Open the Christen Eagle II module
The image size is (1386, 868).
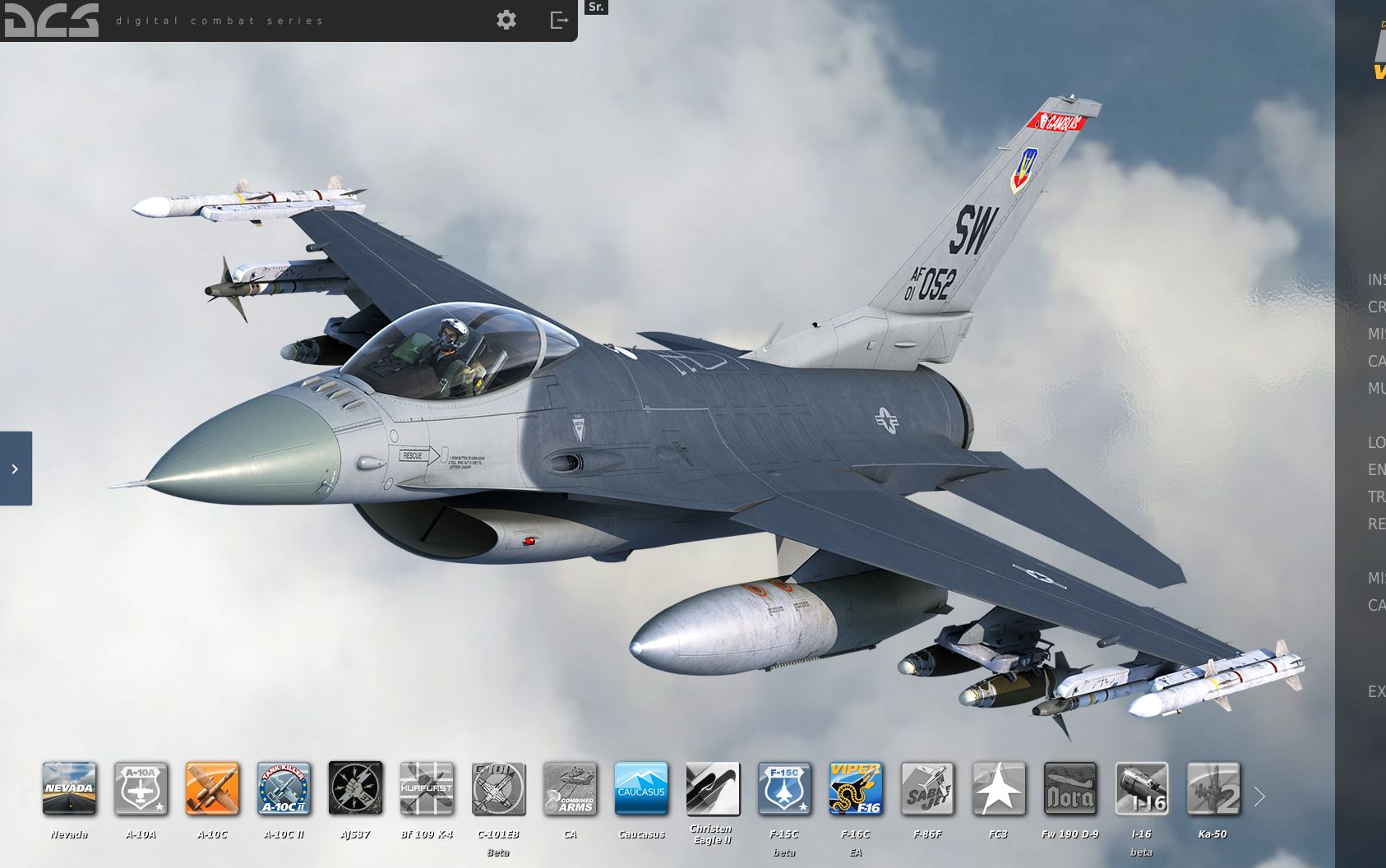[713, 788]
